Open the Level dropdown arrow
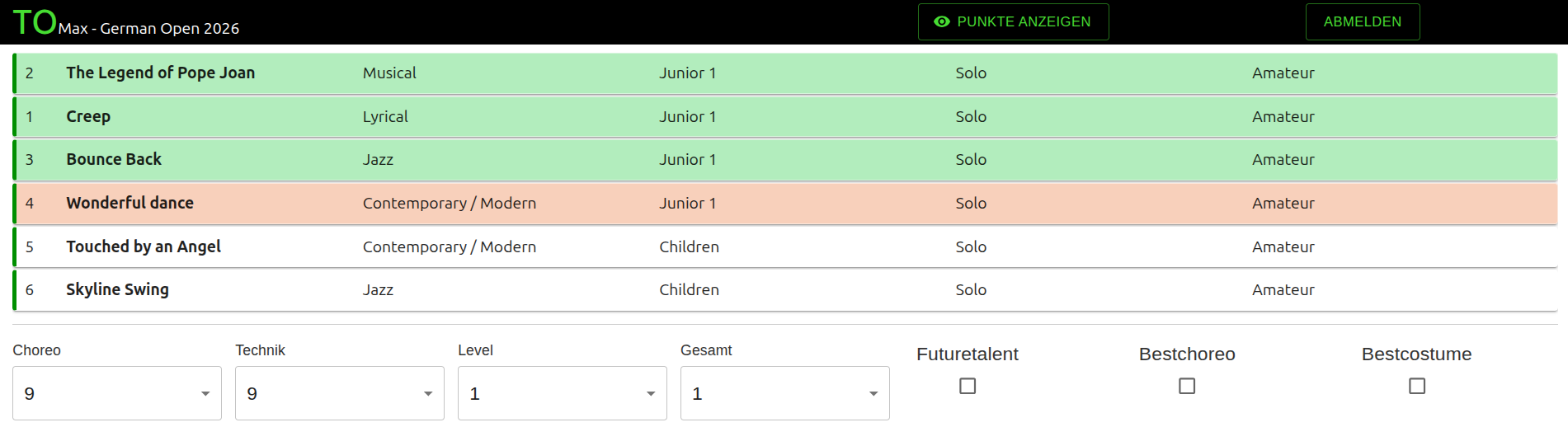This screenshot has height=427, width=1568. click(651, 394)
